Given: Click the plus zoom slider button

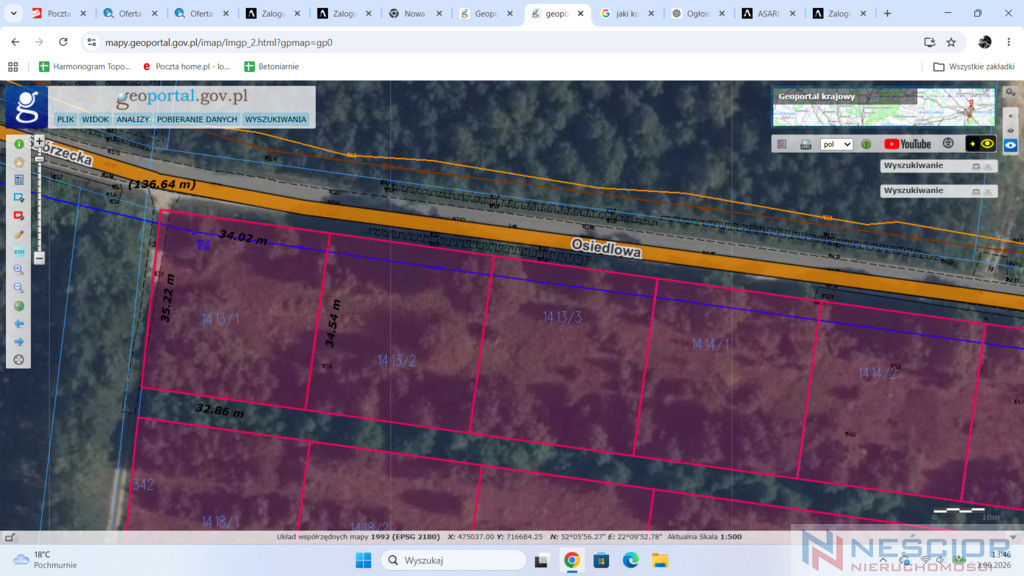Looking at the screenshot, I should click(39, 141).
